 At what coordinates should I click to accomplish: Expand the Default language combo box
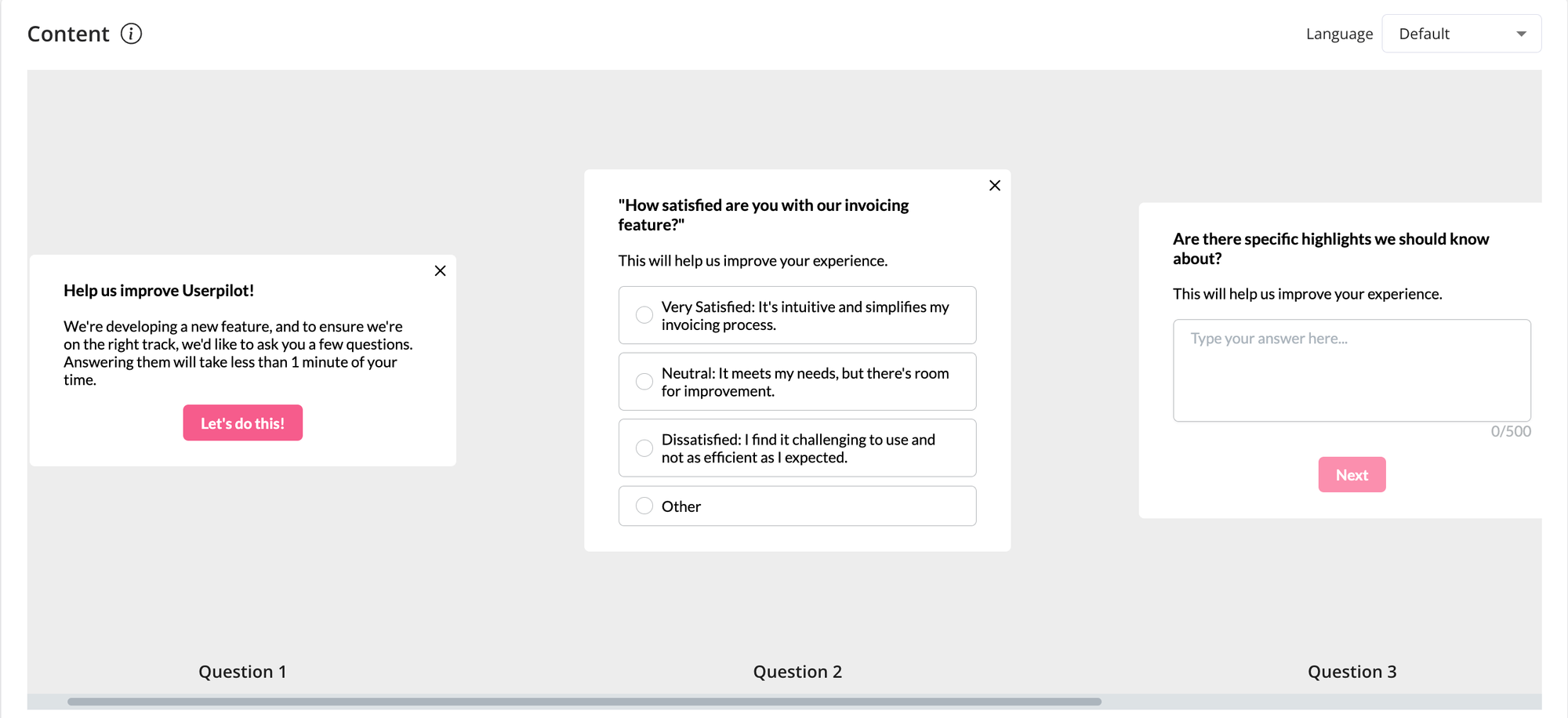[1463, 34]
